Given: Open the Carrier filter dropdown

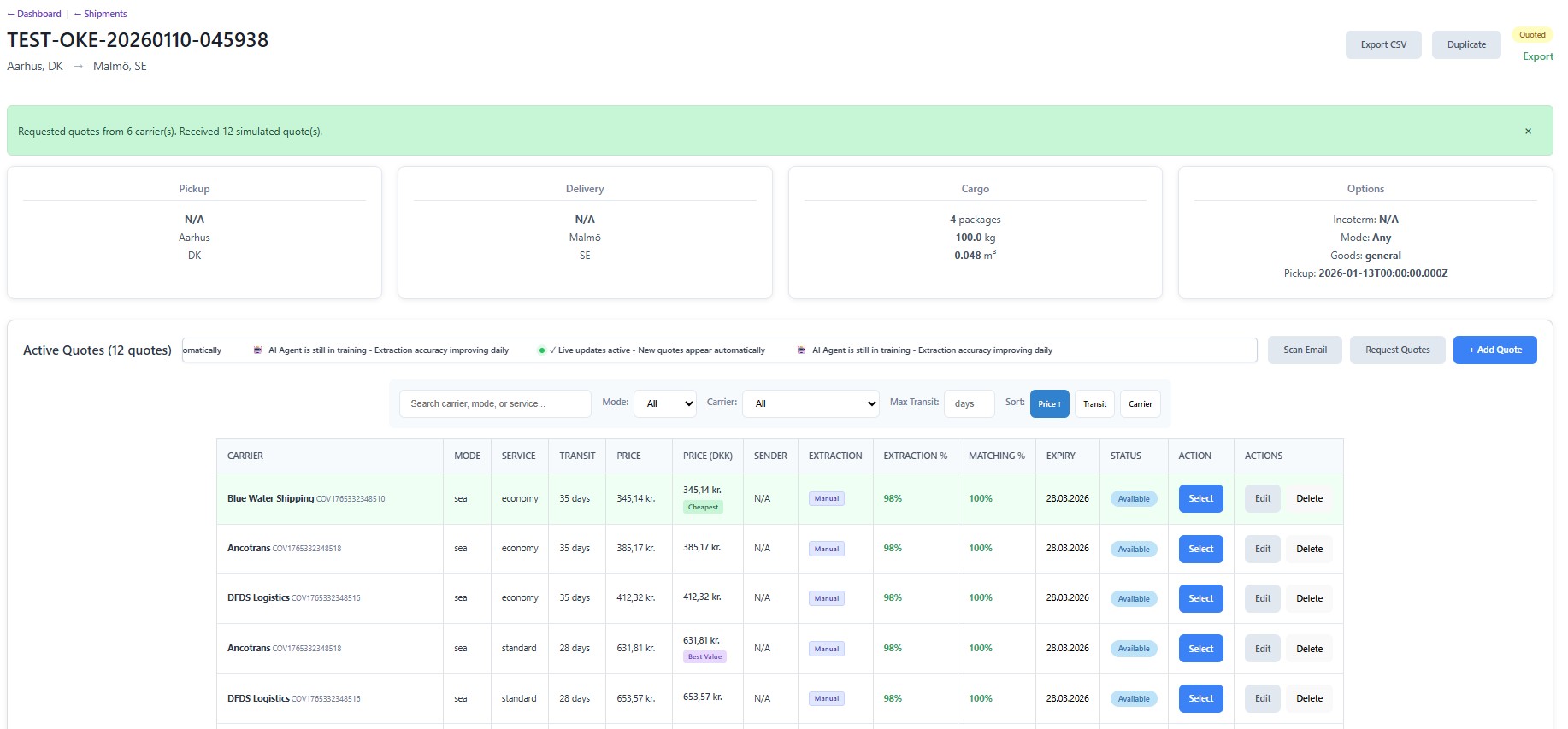Looking at the screenshot, I should click(811, 403).
